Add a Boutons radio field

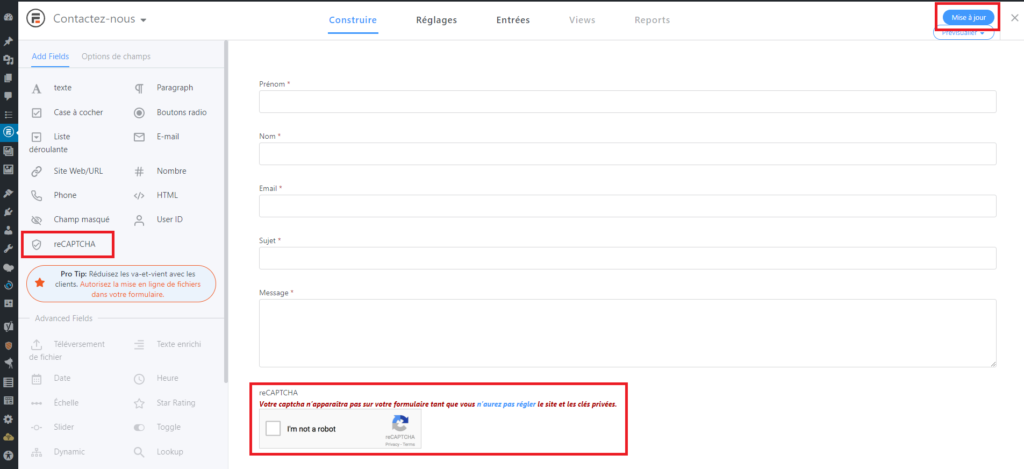pyautogui.click(x=181, y=112)
